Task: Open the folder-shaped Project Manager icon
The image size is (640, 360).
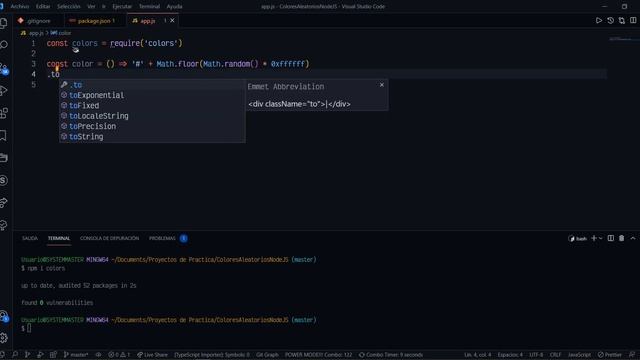Action: 4,158
